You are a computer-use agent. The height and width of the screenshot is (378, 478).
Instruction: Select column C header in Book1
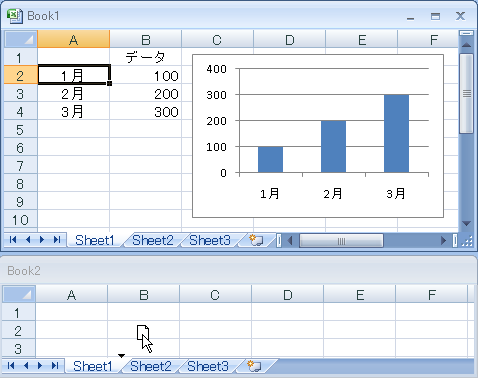[x=218, y=39]
